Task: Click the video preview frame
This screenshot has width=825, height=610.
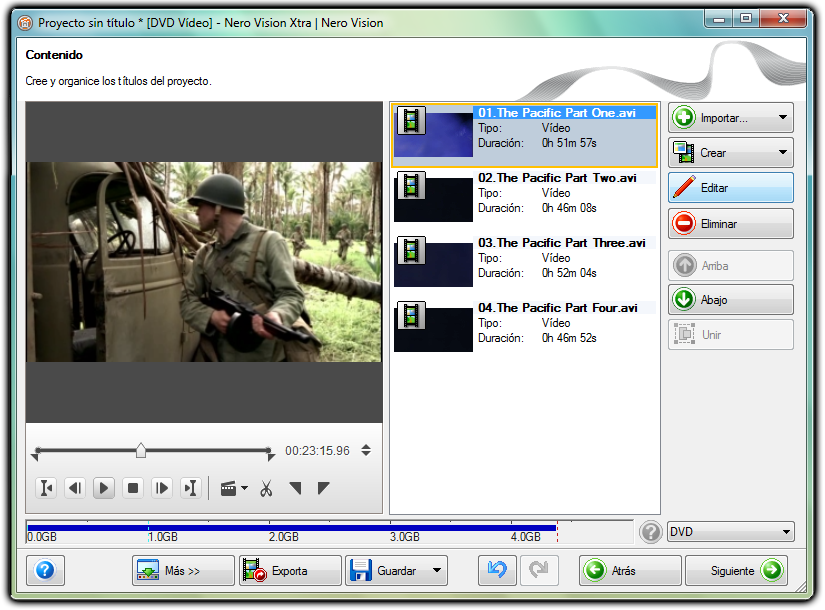Action: 204,262
